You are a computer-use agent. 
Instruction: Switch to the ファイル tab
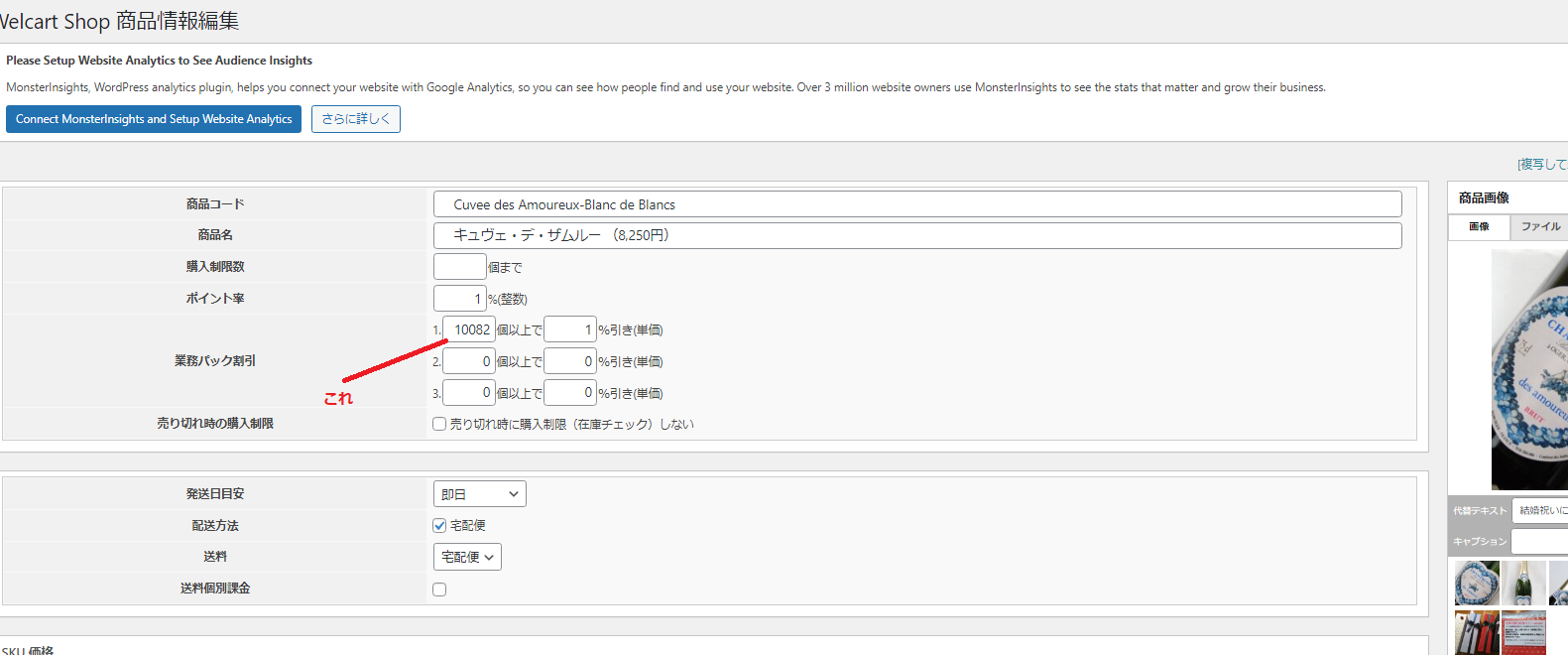coord(1540,226)
